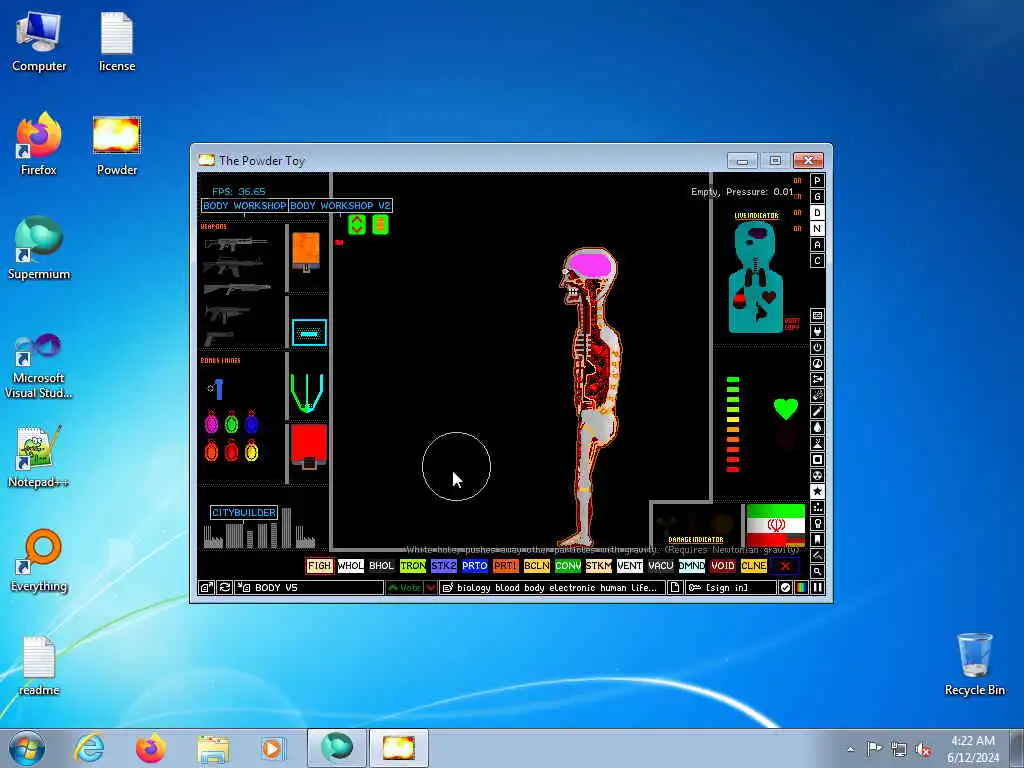Open the Everything search desktop shortcut

coord(39,561)
